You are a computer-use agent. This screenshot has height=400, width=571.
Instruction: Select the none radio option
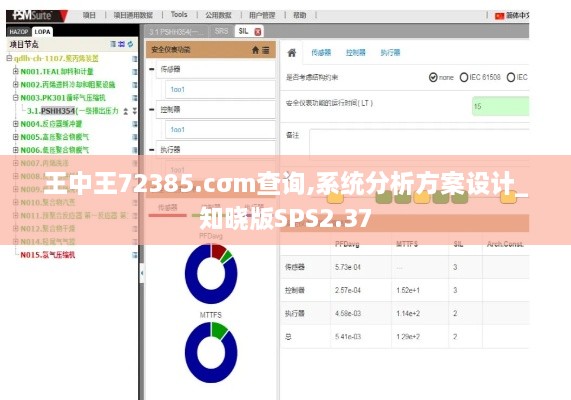[433, 78]
